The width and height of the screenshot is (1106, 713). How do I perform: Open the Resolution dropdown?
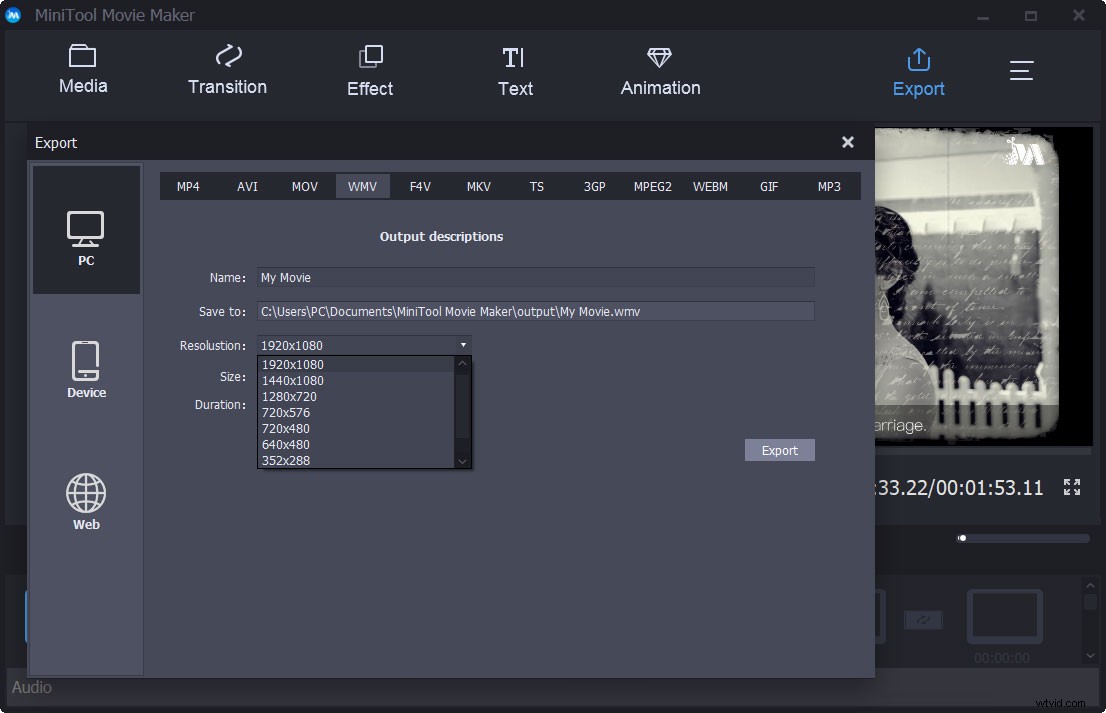tap(462, 344)
